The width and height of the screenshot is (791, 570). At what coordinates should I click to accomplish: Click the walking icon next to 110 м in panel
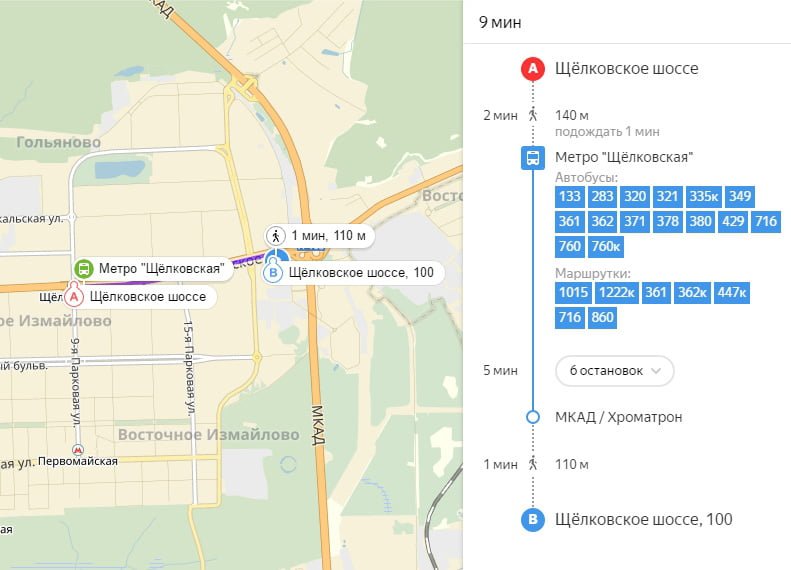click(533, 464)
